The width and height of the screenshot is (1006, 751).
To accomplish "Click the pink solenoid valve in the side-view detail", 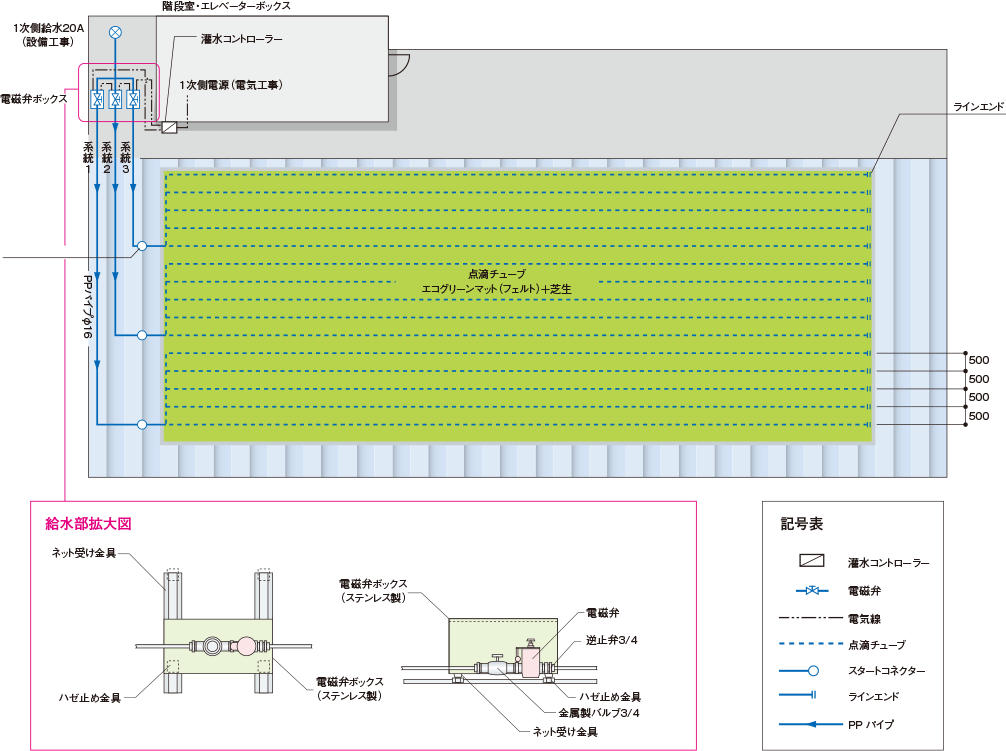I will pyautogui.click(x=531, y=662).
